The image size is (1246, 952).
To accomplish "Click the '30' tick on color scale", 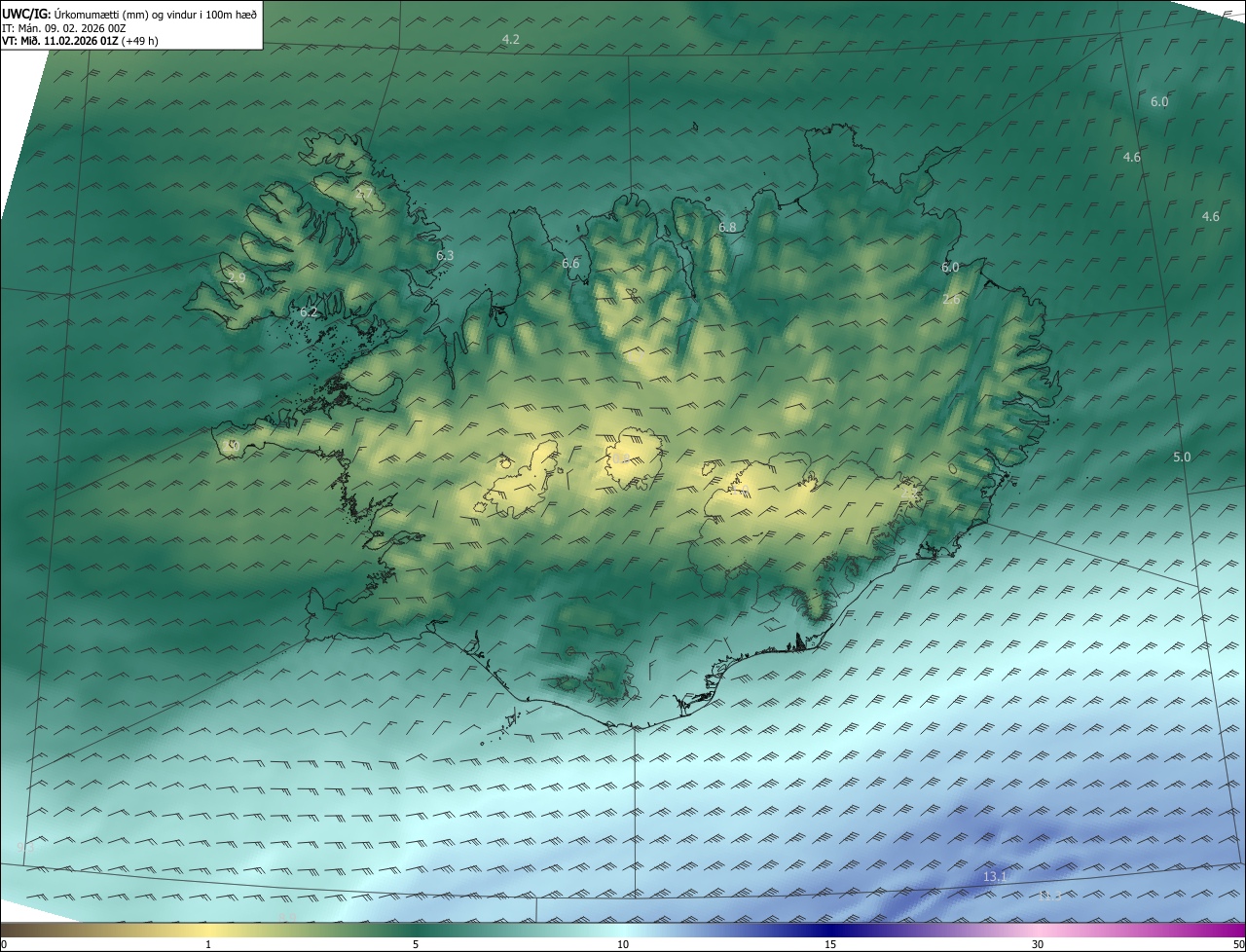I will click(1038, 944).
